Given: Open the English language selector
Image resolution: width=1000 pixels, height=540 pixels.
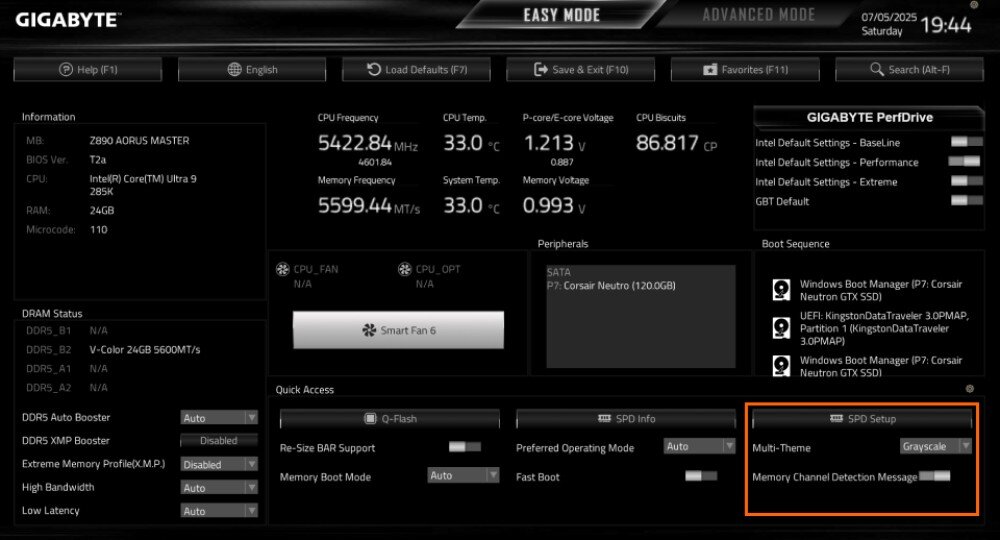Looking at the screenshot, I should click(x=253, y=69).
